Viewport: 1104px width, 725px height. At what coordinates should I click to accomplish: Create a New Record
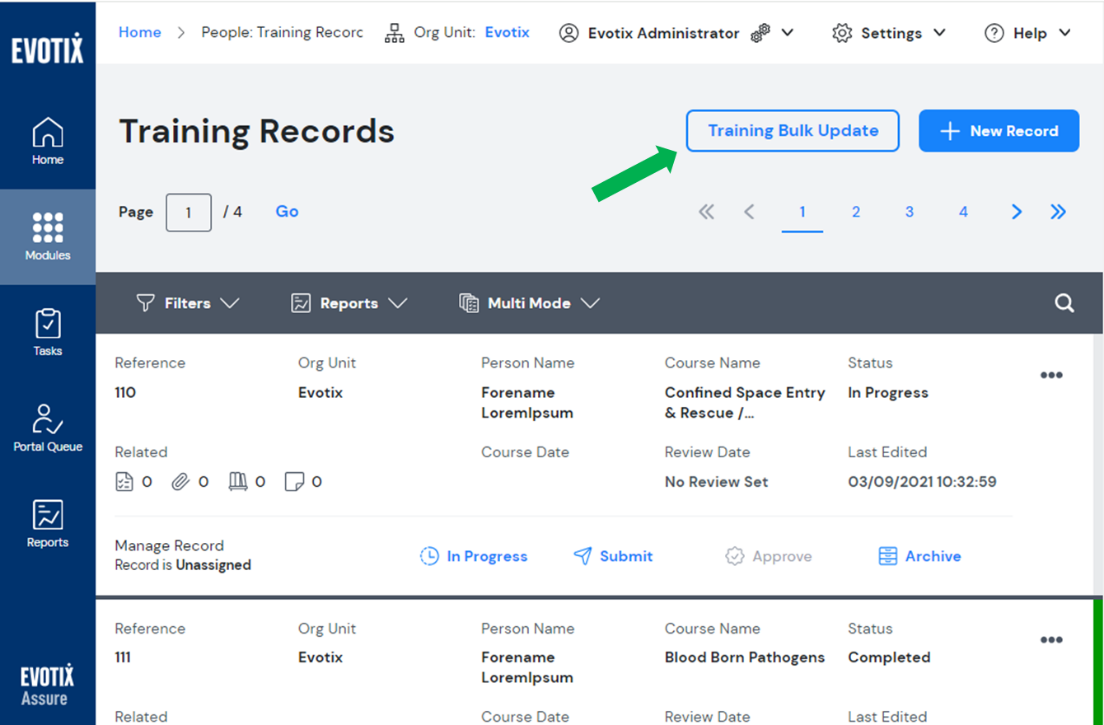998,131
